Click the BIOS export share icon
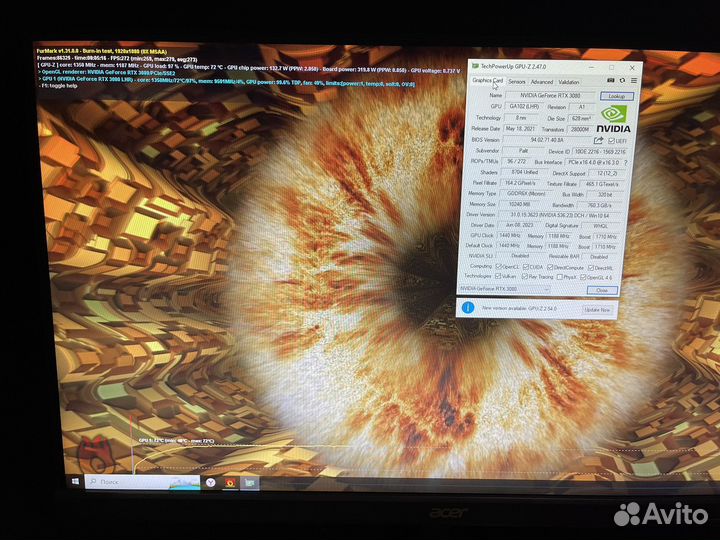 pyautogui.click(x=598, y=141)
